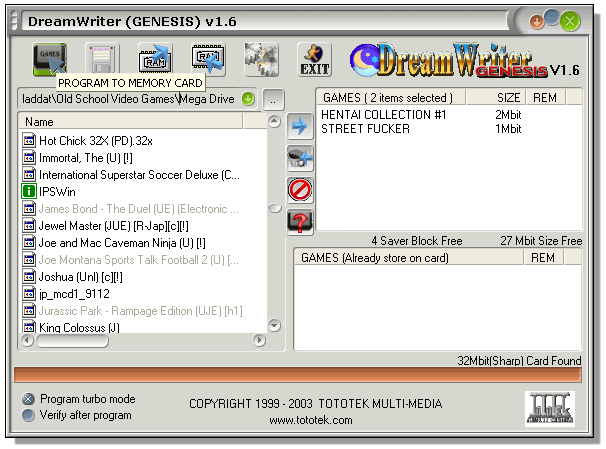The image size is (606, 449).
Task: Click the horizontal scrollbar thumb
Action: pyautogui.click(x=72, y=340)
